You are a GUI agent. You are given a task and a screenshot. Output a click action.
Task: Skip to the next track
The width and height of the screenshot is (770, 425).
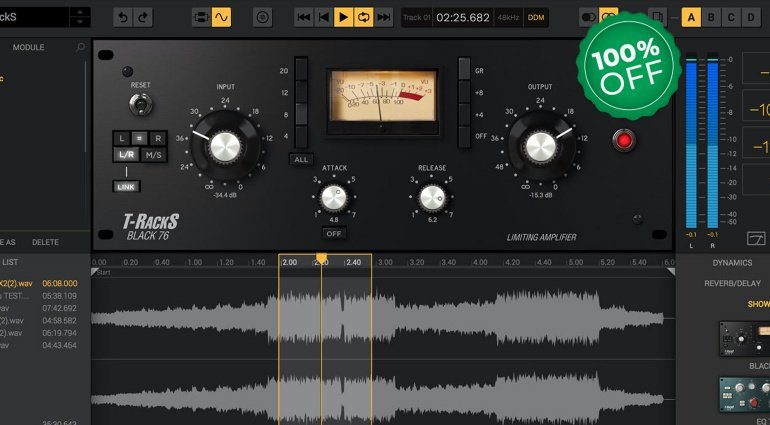(384, 17)
